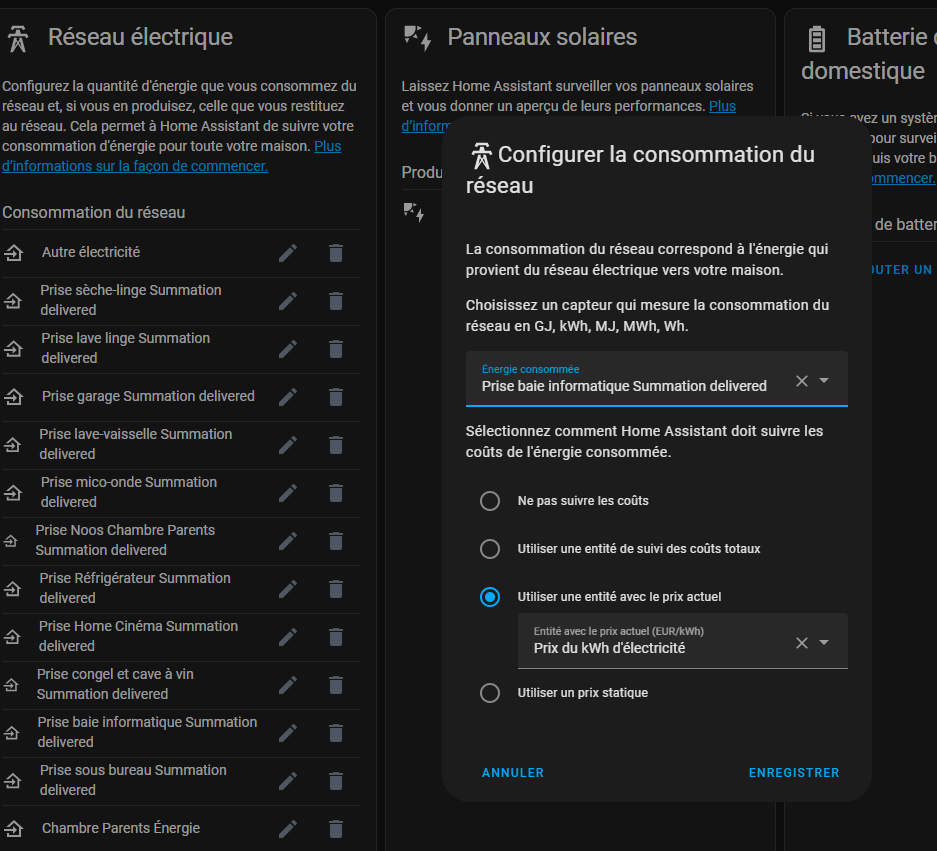This screenshot has width=937, height=851.
Task: Select Ne pas suivre les coûts
Action: point(490,501)
